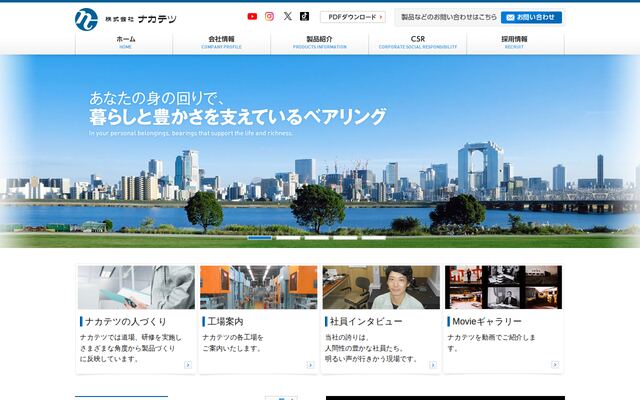
Task: Click the 工場案内 heading link
Action: 225,322
